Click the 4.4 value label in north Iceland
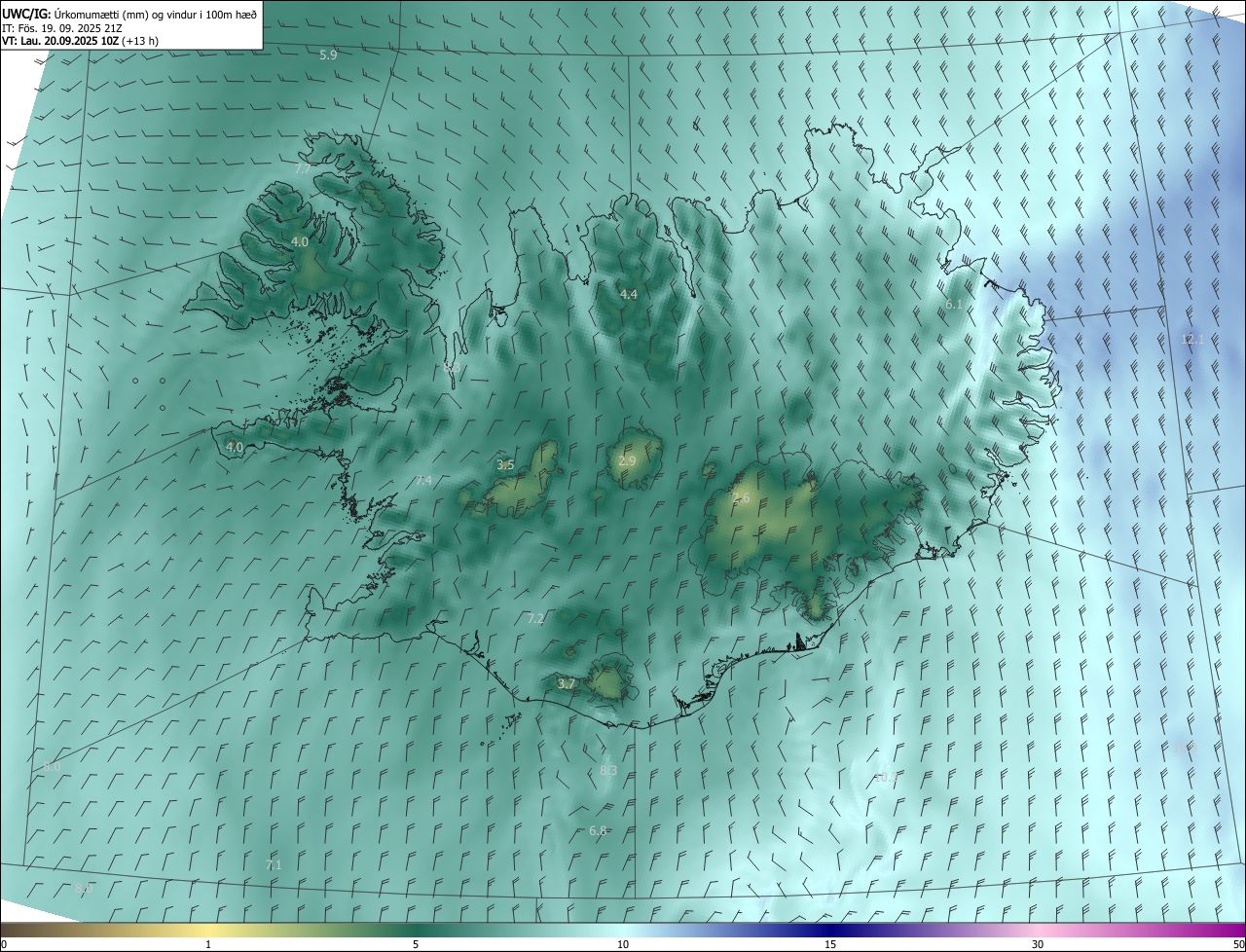The width and height of the screenshot is (1246, 952). click(x=629, y=295)
